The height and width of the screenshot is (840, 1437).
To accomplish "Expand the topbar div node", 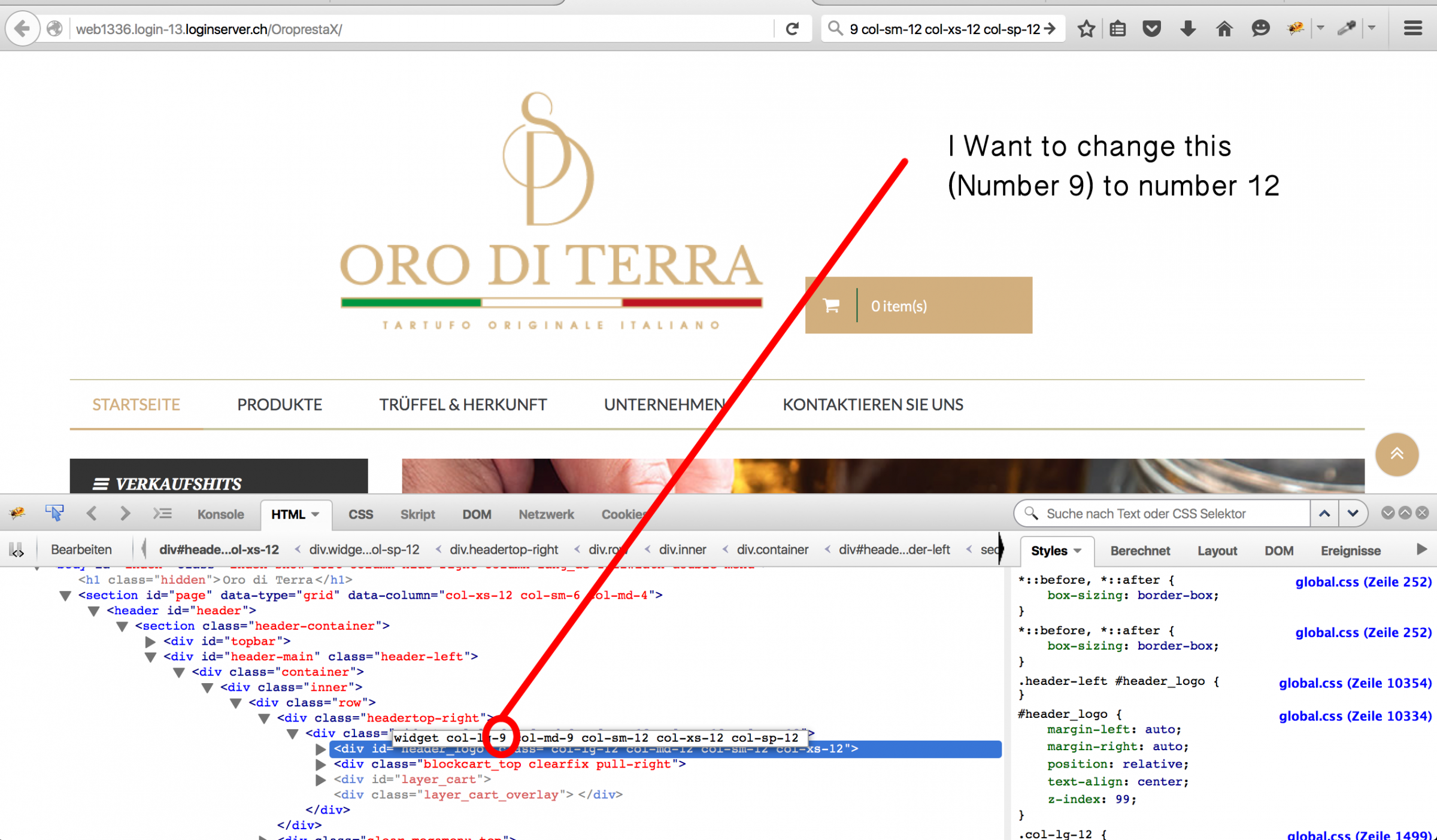I will 150,642.
